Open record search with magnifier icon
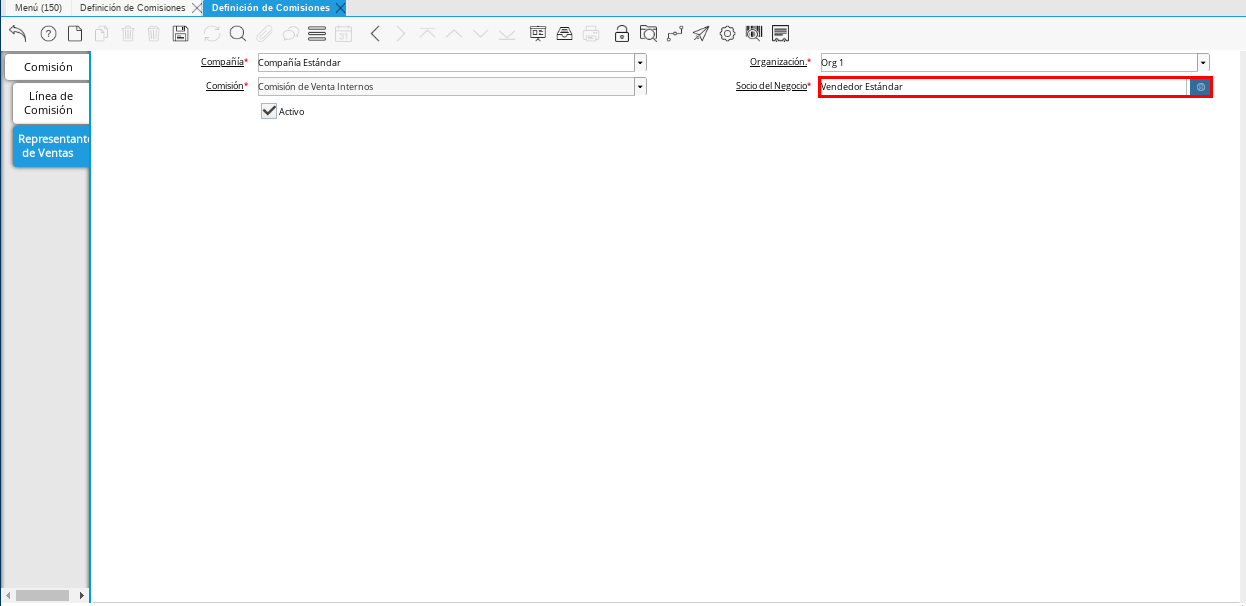 tap(238, 33)
